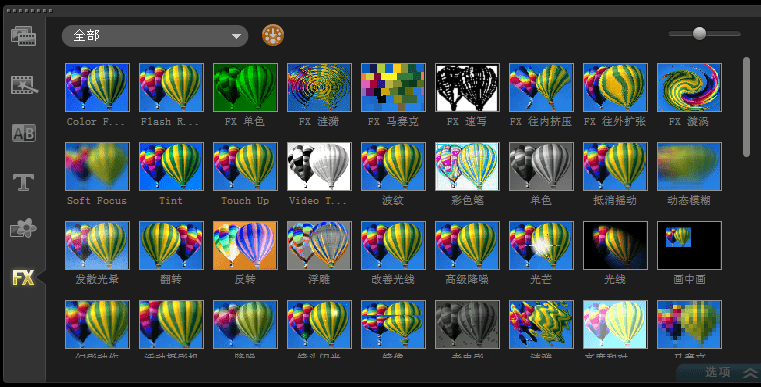Select the Flash R... filter thumbnail
This screenshot has height=387, width=761.
(x=171, y=87)
